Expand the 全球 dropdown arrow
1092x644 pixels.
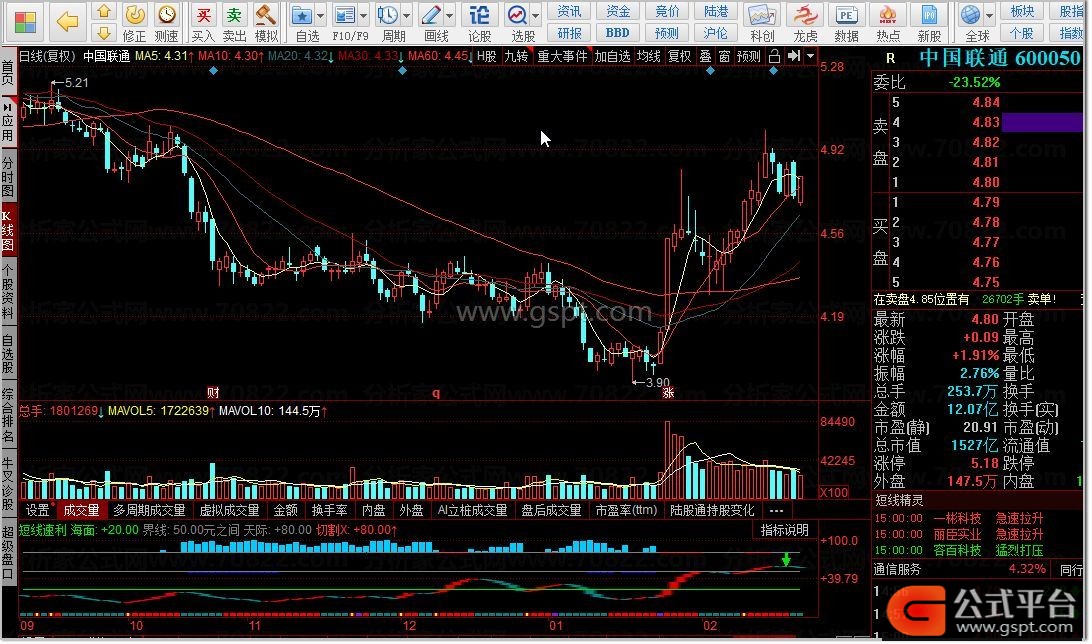[x=990, y=15]
